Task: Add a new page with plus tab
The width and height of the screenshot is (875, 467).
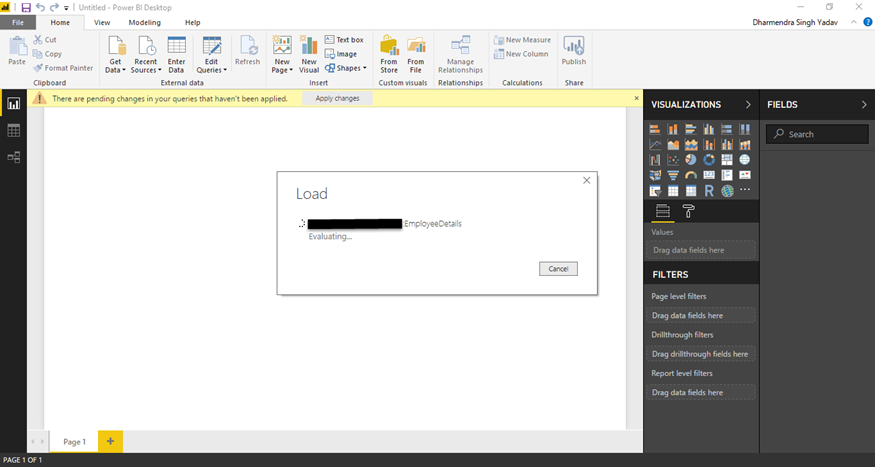Action: 110,441
